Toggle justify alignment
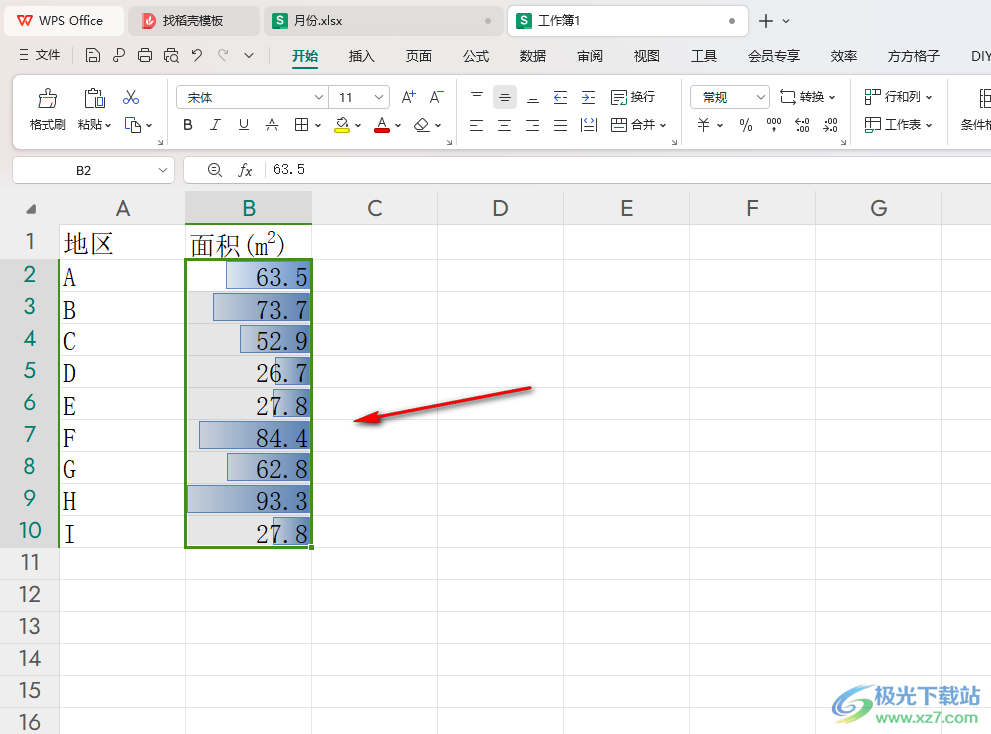 click(x=561, y=125)
